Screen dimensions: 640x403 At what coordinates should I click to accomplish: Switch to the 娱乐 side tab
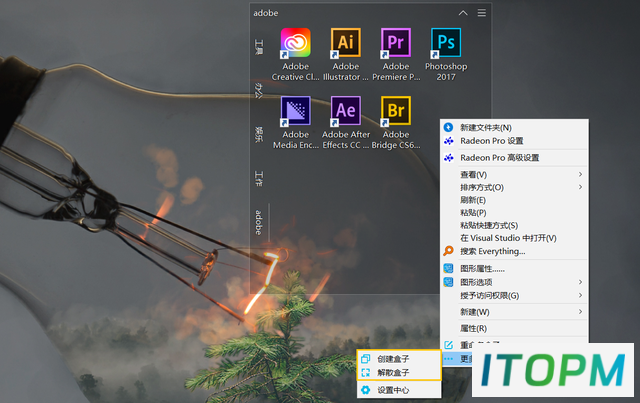click(259, 134)
